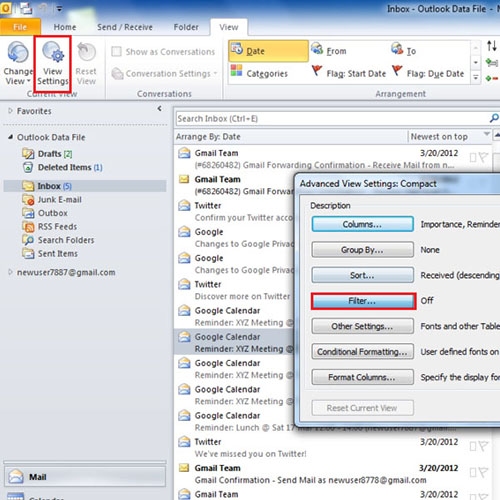Open Other Settings... dialog

tap(363, 326)
